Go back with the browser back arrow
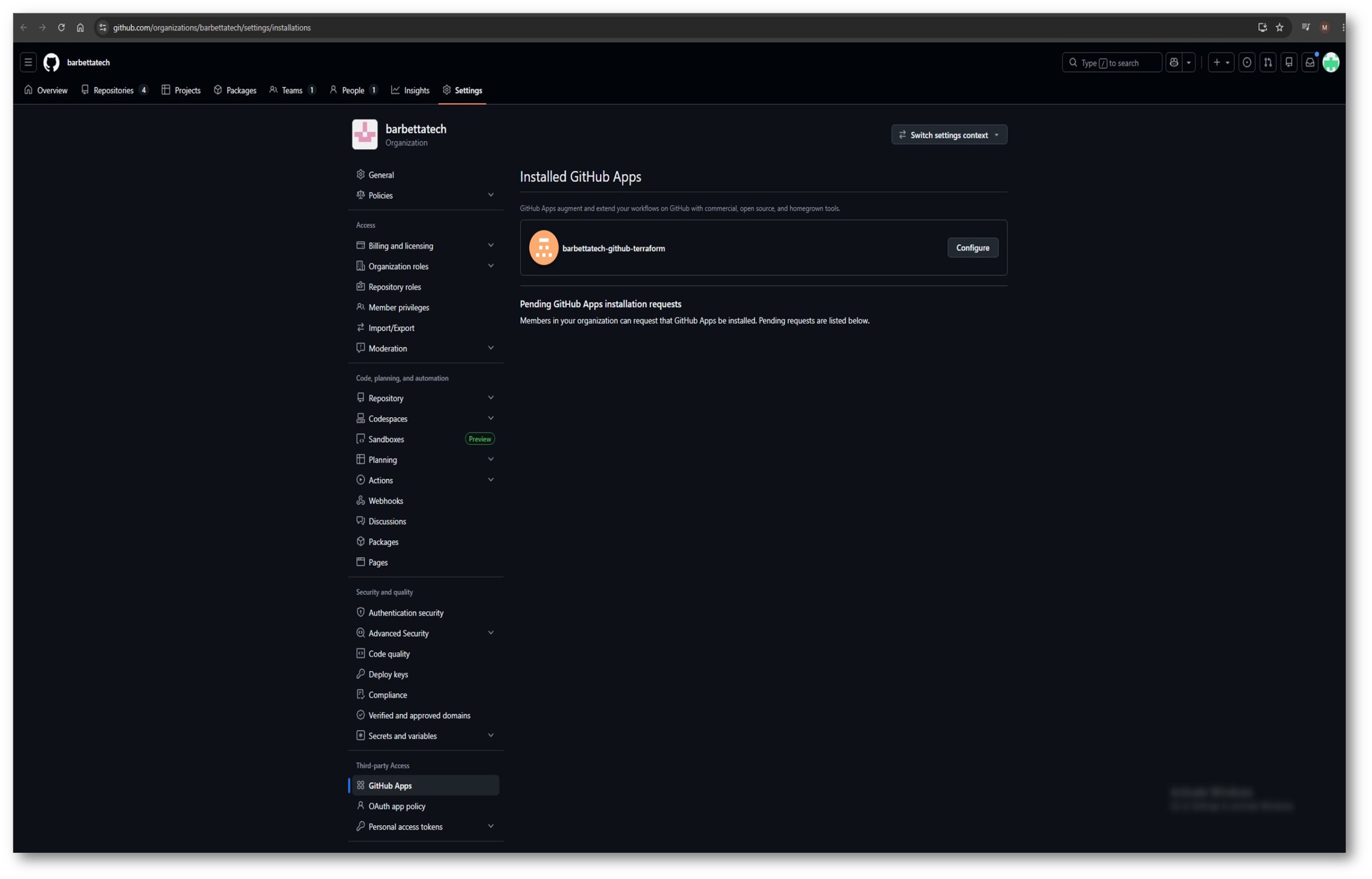Image resolution: width=1372 pixels, height=879 pixels. click(x=24, y=27)
